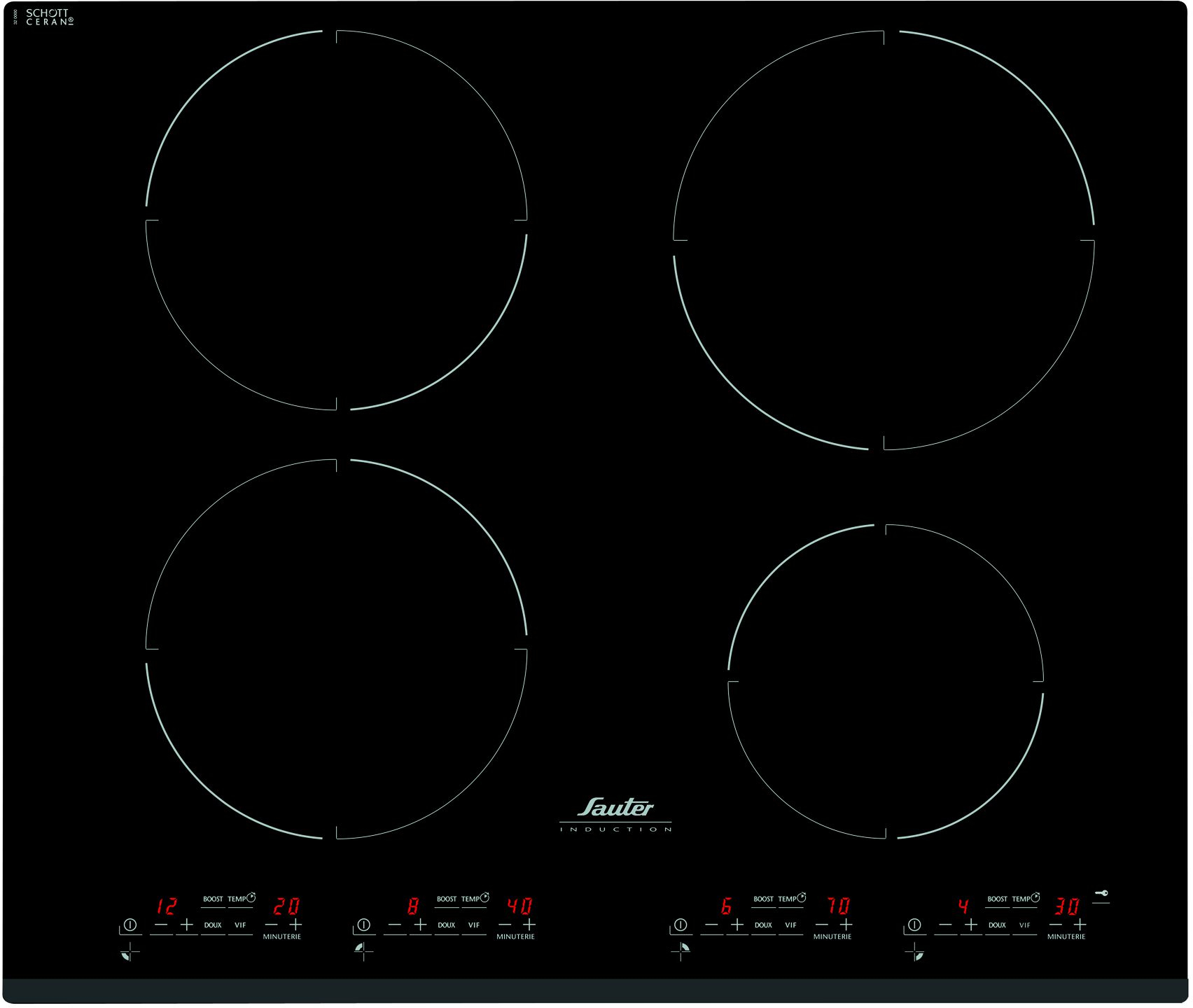Viewport: 1193px width, 1008px height.
Task: Tap the Sauter Induction logo
Action: pos(615,815)
